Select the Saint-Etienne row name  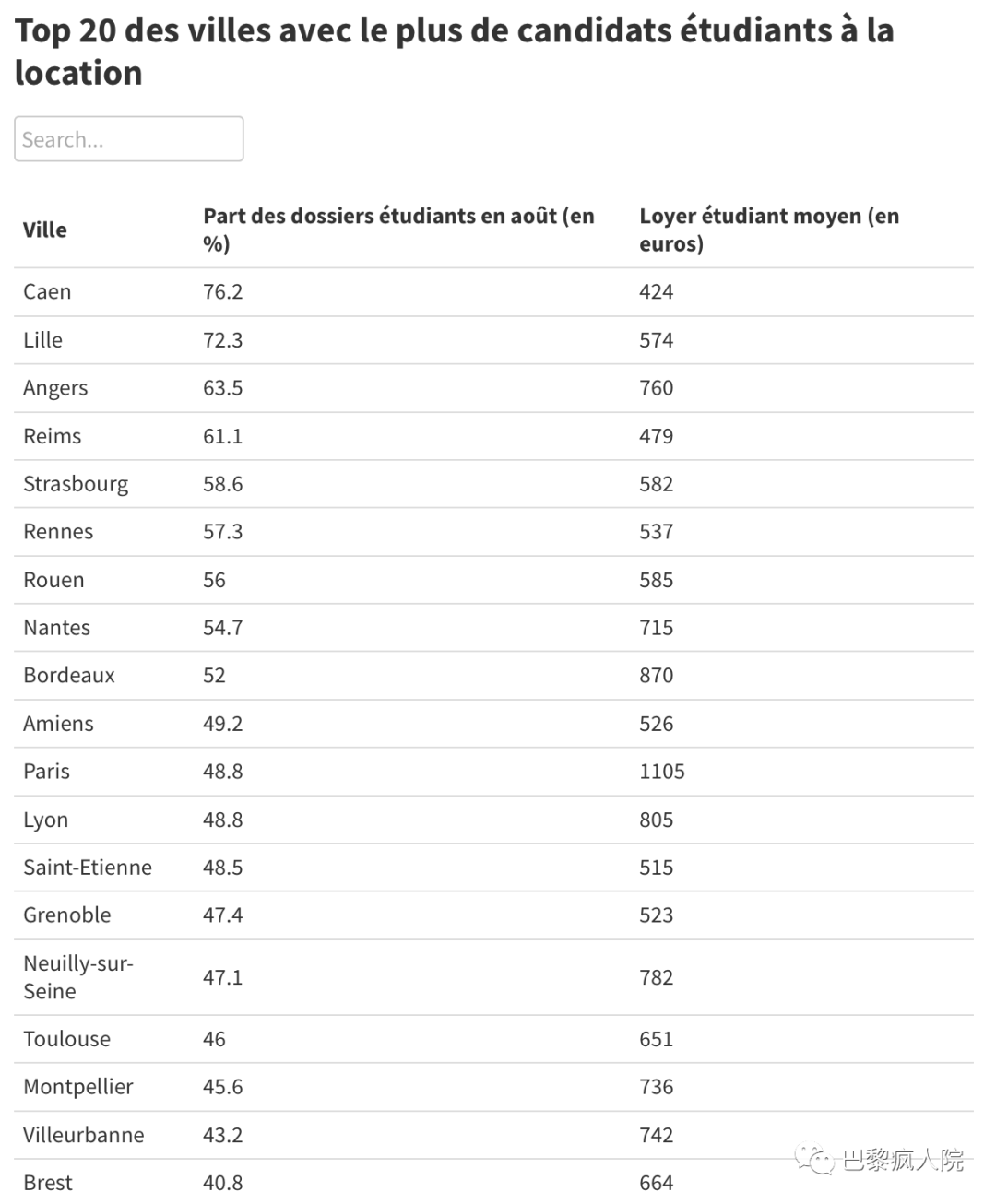click(88, 868)
